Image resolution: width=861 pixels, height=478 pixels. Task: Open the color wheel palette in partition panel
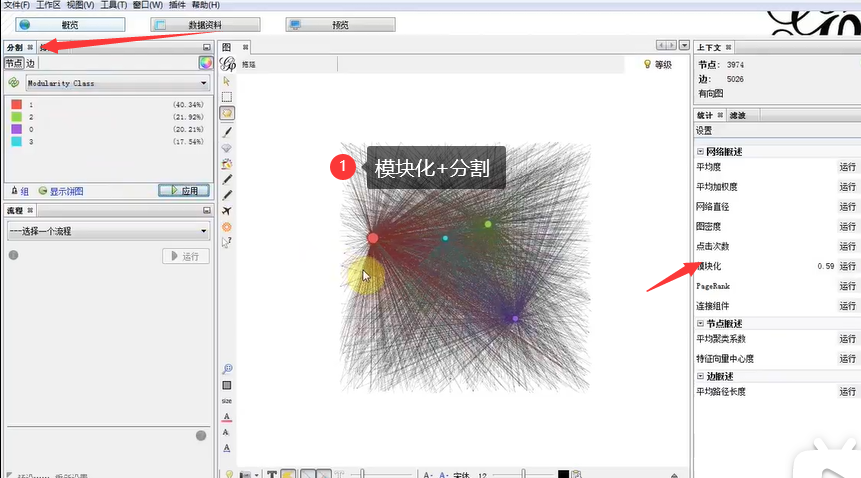click(205, 63)
